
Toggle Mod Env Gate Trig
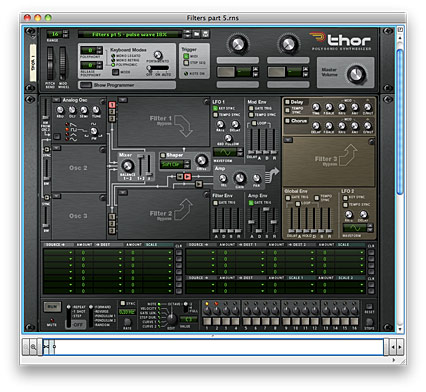point(251,108)
